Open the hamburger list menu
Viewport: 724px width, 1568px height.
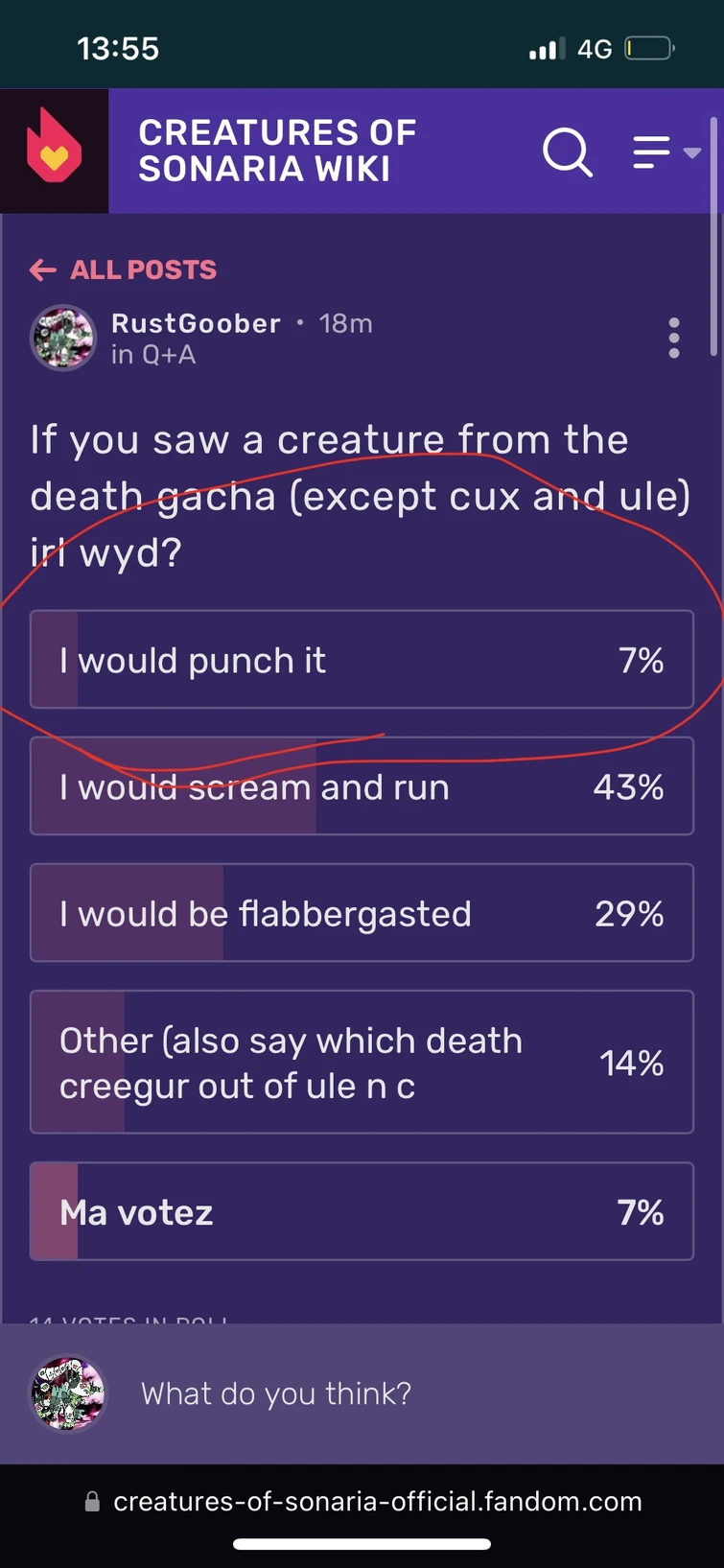pos(650,152)
